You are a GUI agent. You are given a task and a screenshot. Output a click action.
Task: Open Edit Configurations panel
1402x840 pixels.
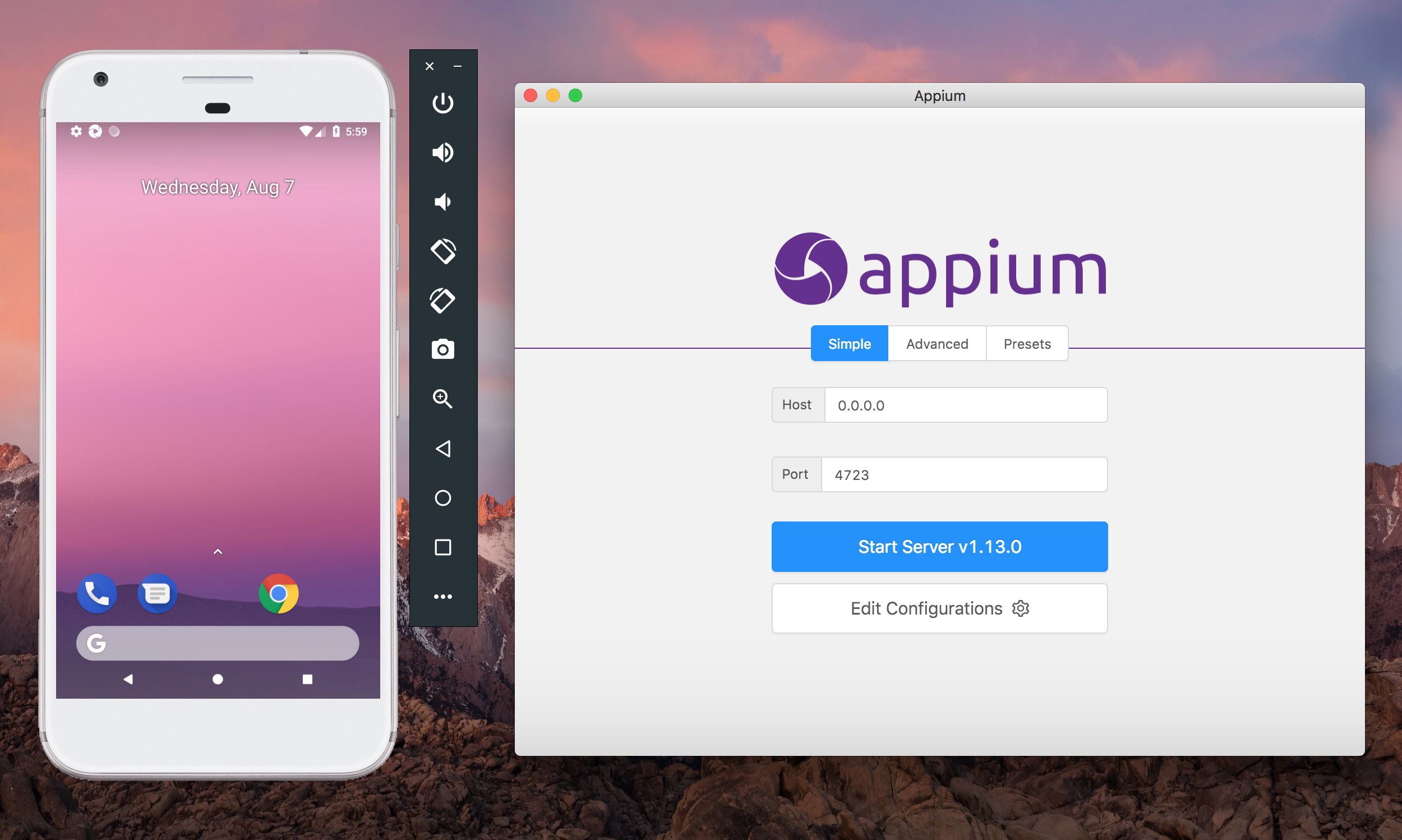pos(939,609)
